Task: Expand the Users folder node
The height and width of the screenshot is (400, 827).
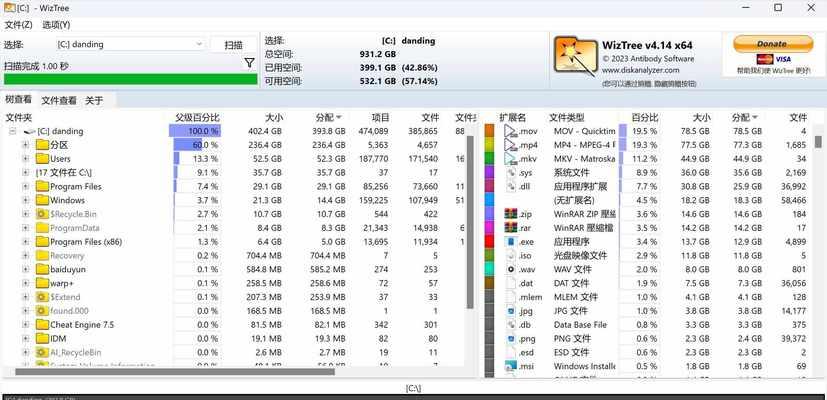Action: pos(25,158)
